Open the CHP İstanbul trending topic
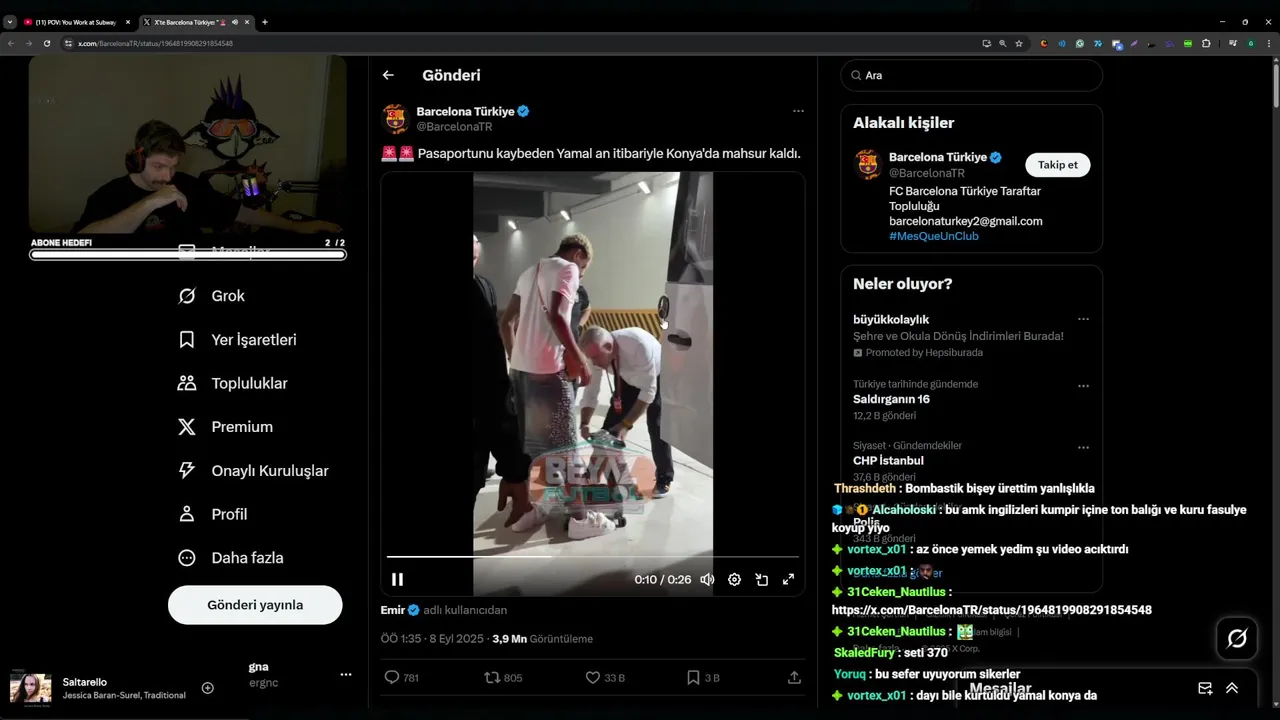1280x720 pixels. click(888, 461)
